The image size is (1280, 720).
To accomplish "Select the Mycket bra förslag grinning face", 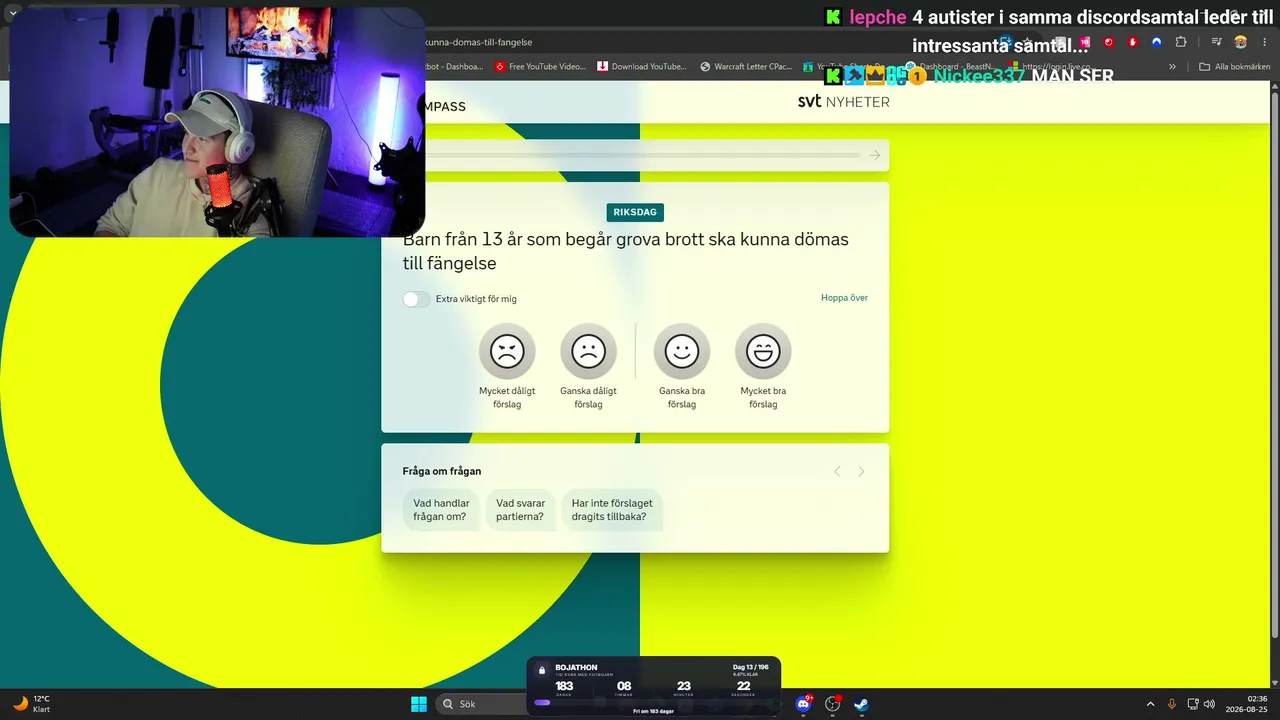I will (763, 351).
